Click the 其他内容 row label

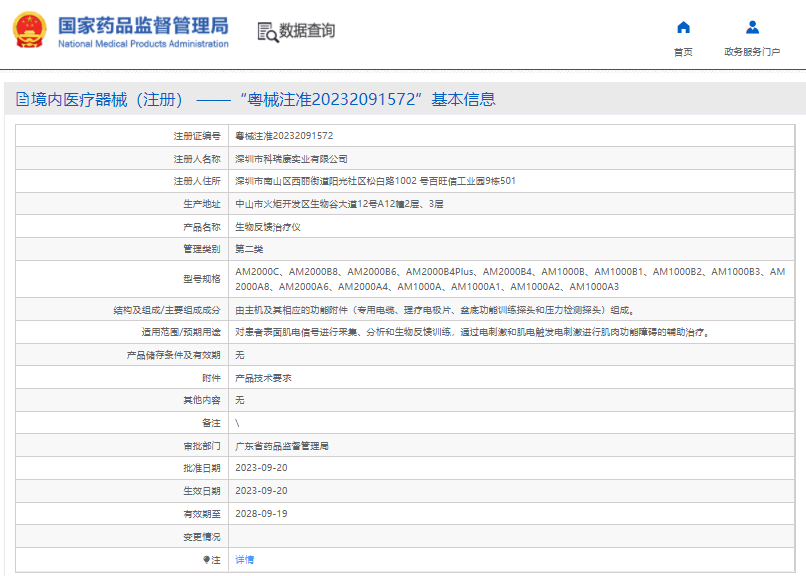(x=202, y=400)
